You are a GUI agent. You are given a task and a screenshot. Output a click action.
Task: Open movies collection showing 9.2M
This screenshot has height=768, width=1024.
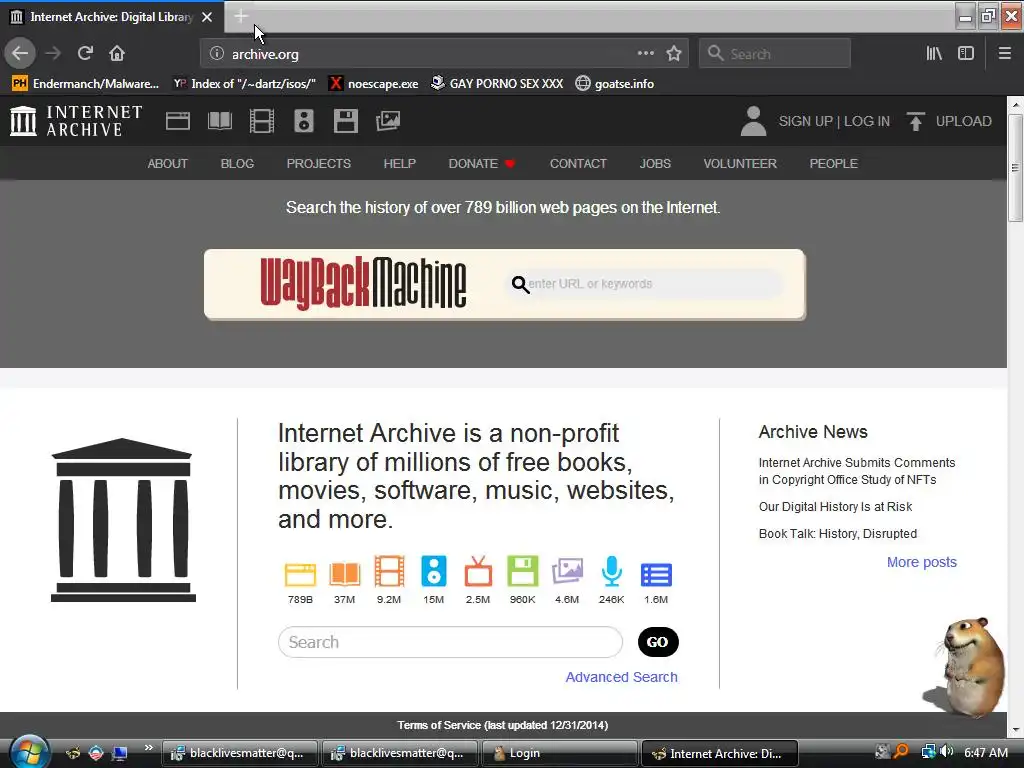[389, 580]
